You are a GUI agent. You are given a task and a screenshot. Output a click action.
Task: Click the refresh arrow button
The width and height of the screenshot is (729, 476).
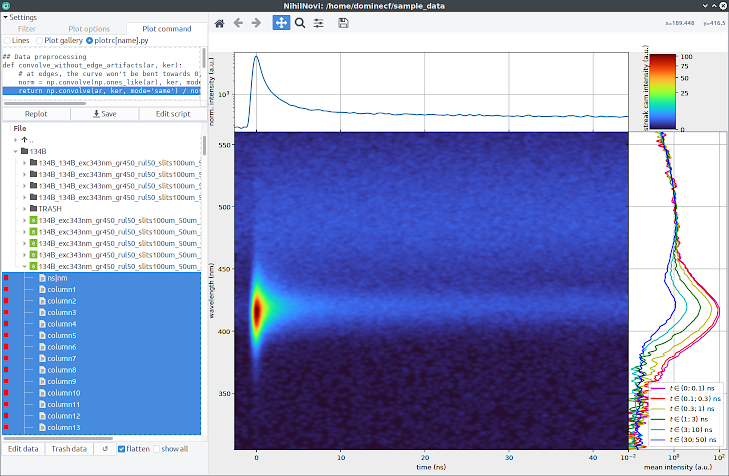click(x=105, y=449)
